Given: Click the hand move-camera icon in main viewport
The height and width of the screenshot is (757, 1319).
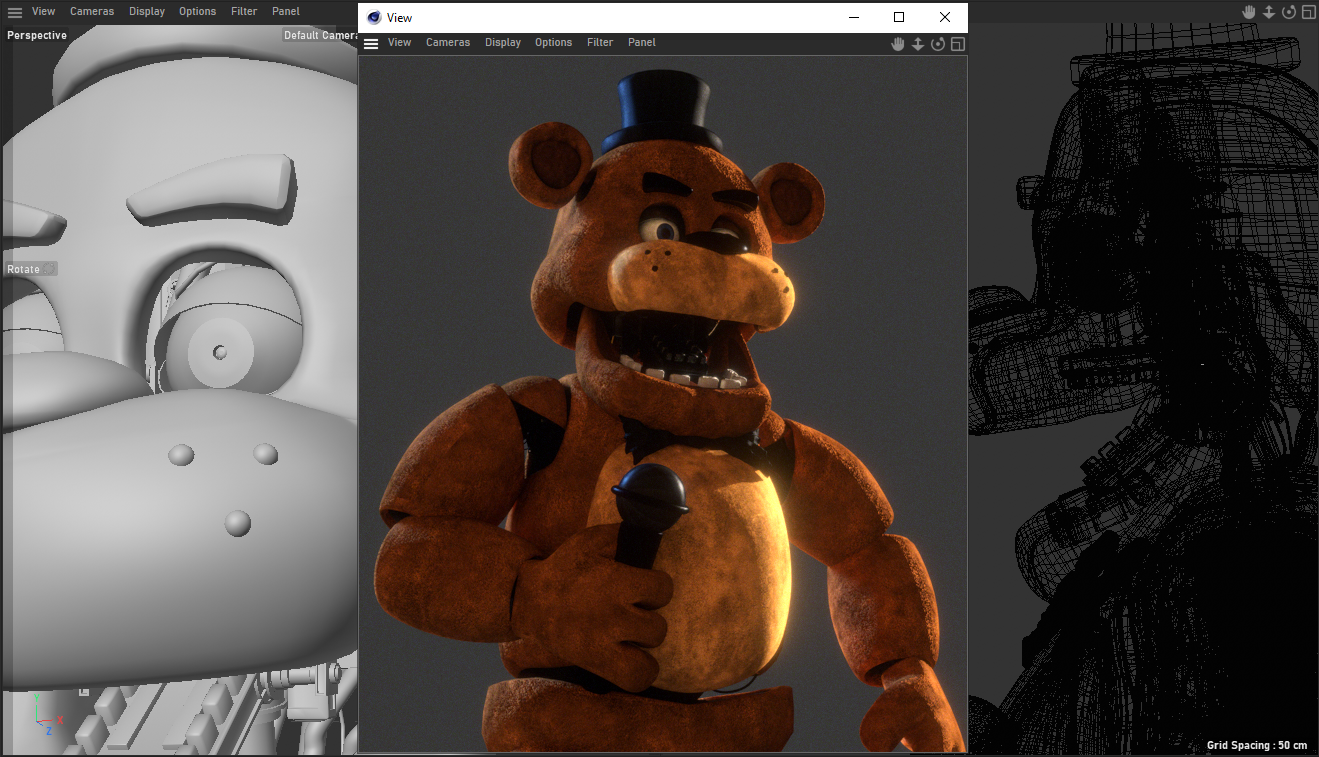Looking at the screenshot, I should coord(1249,12).
